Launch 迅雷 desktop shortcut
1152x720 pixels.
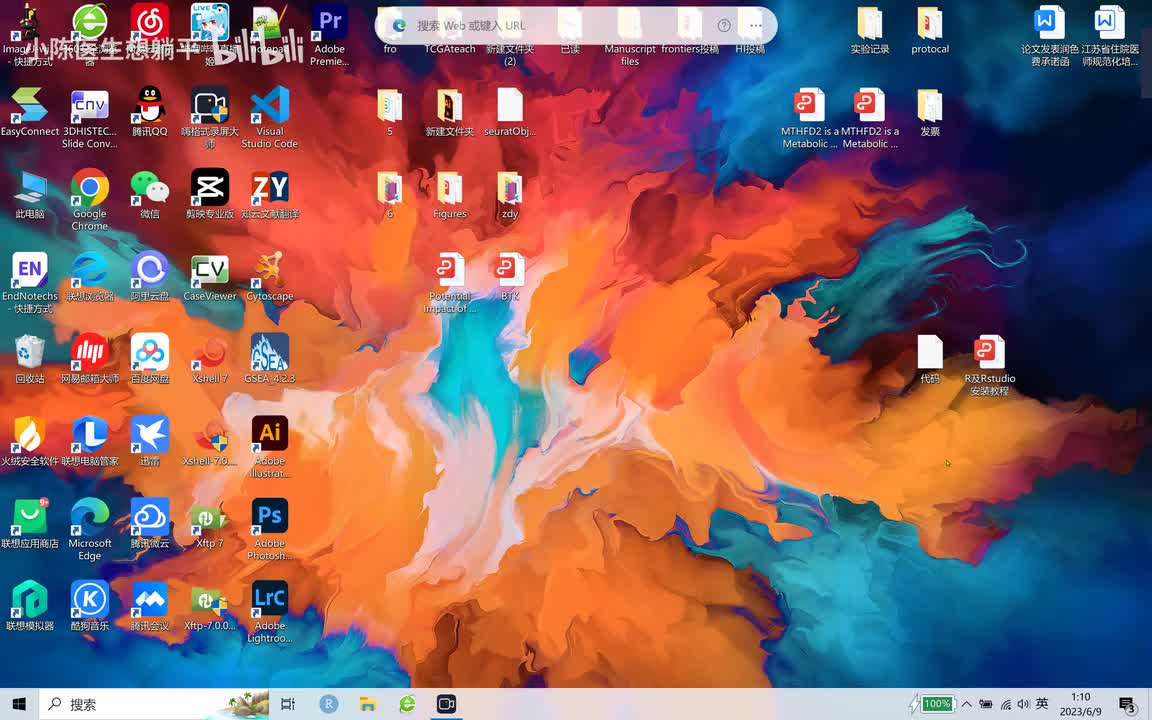[150, 441]
